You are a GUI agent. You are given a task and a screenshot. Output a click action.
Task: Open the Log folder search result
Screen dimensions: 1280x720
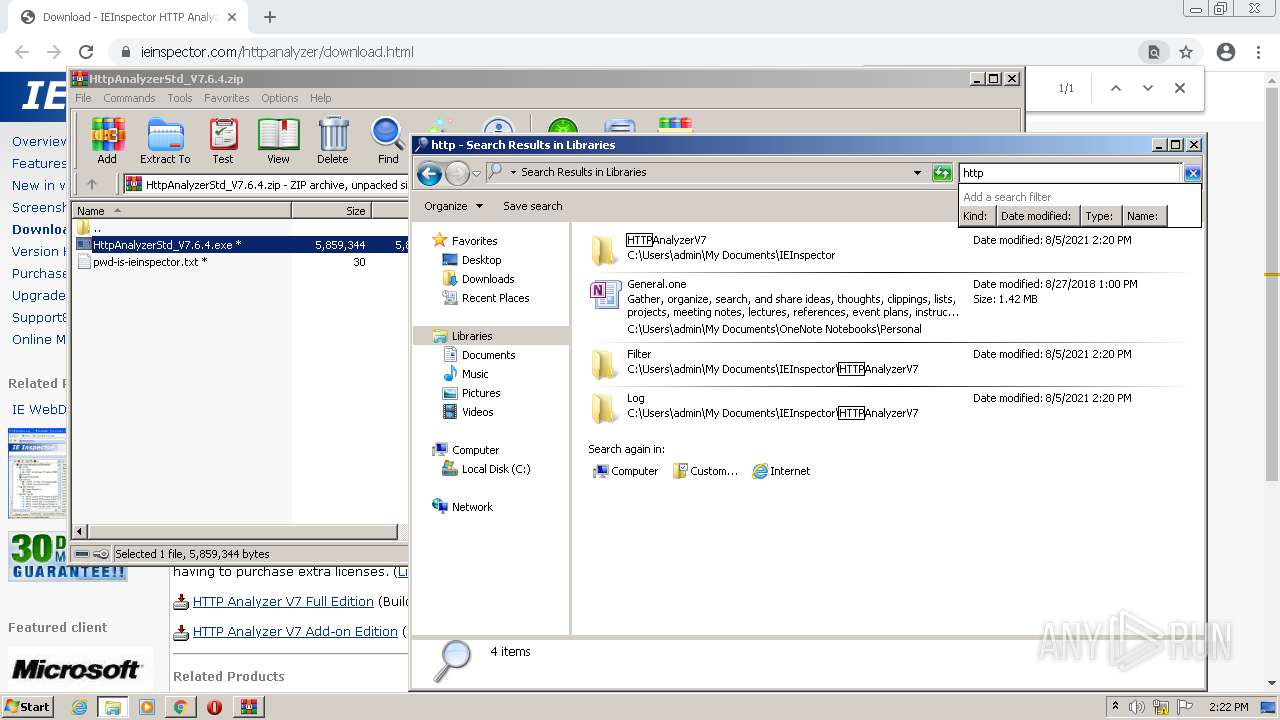click(x=636, y=398)
